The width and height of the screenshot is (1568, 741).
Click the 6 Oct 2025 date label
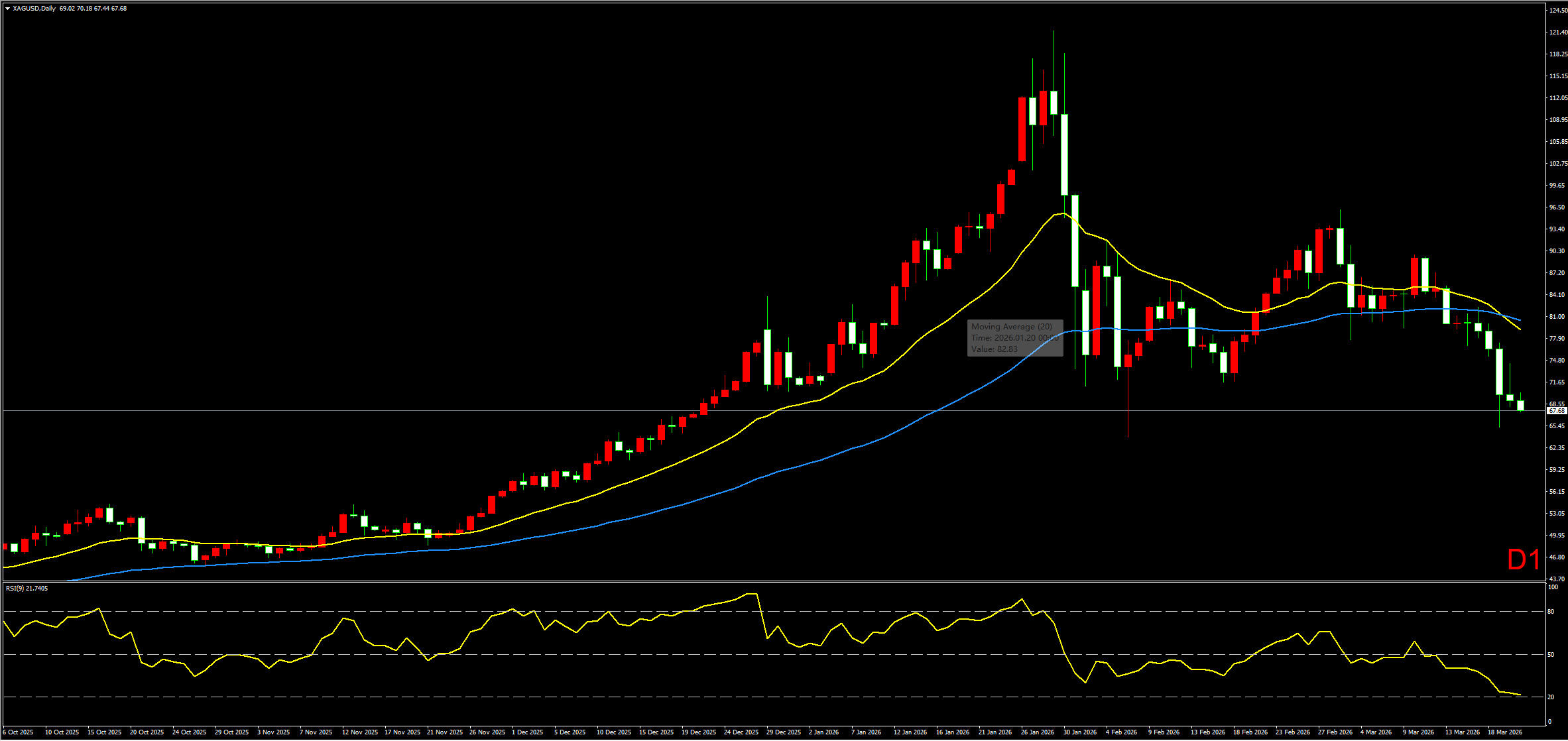(x=18, y=732)
